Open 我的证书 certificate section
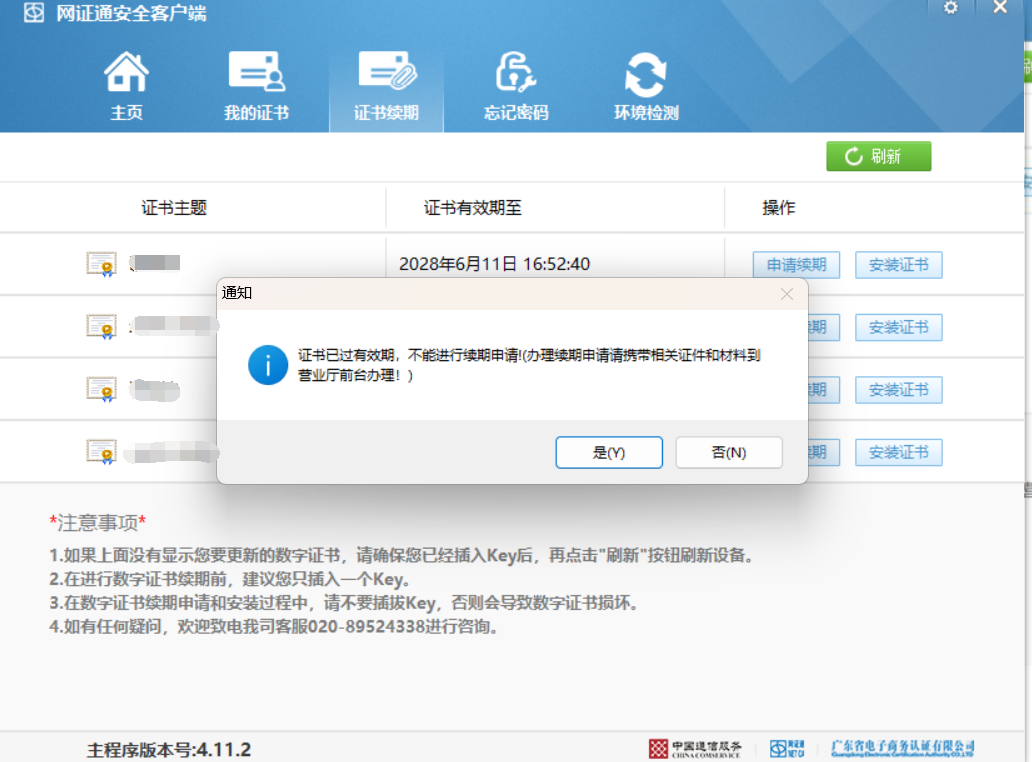Image resolution: width=1032 pixels, height=762 pixels. (256, 86)
